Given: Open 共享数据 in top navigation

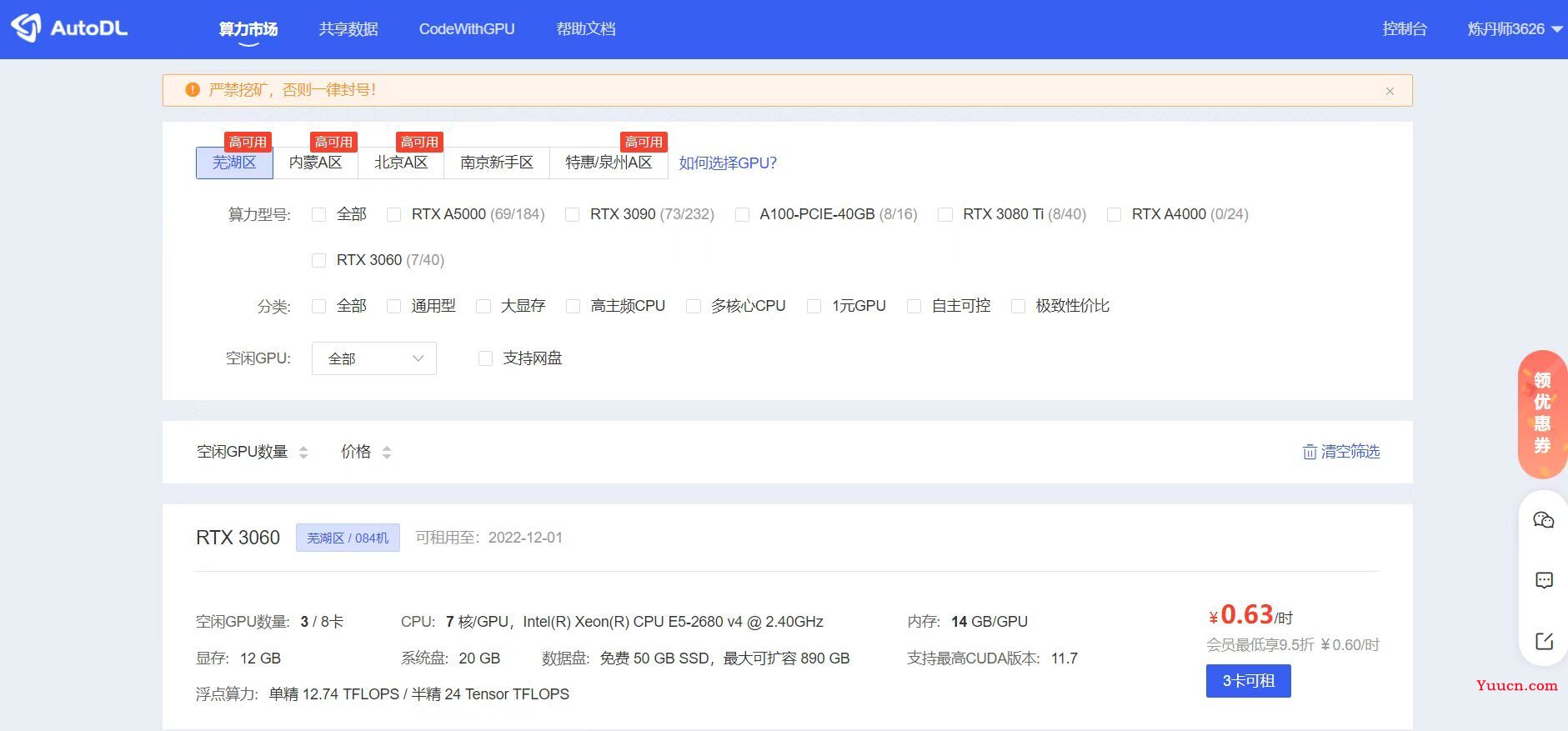Looking at the screenshot, I should tap(348, 29).
